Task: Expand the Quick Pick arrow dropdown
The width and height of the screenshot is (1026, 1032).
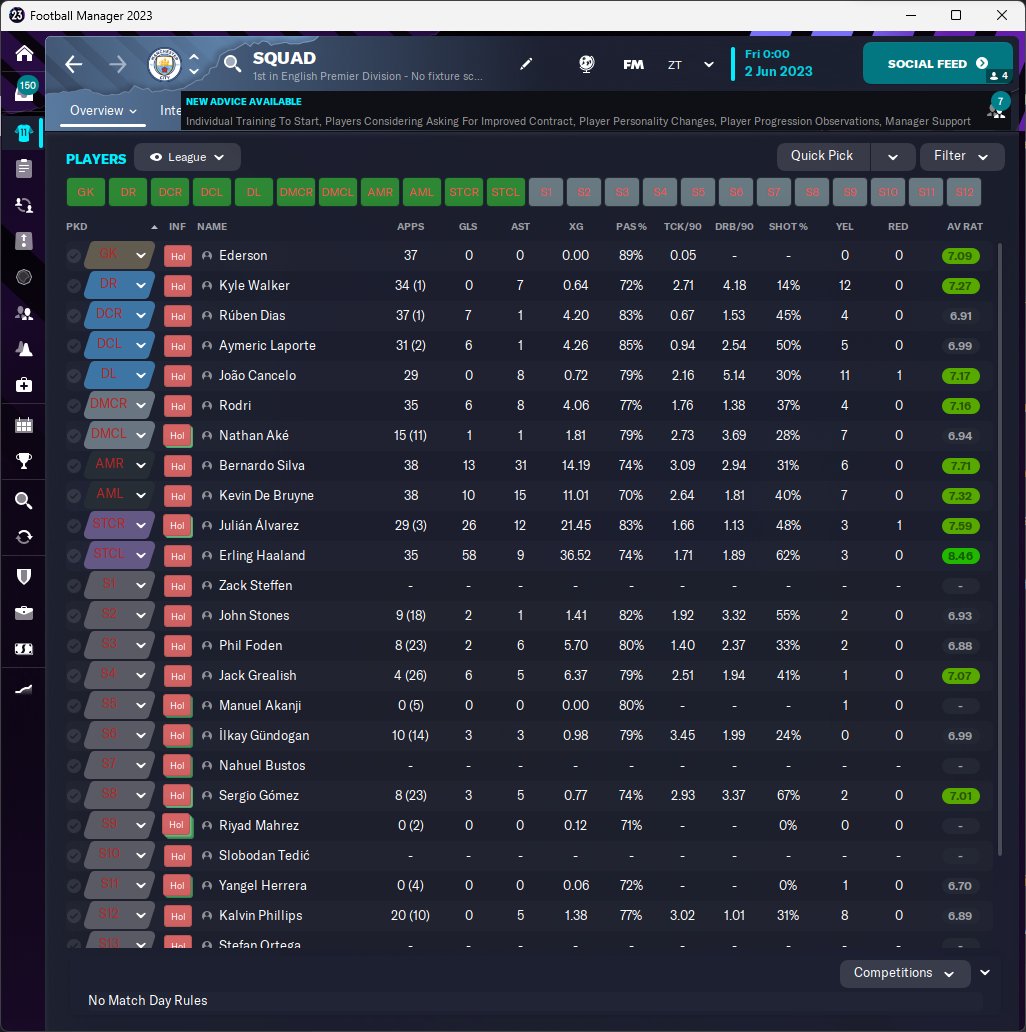Action: (892, 157)
